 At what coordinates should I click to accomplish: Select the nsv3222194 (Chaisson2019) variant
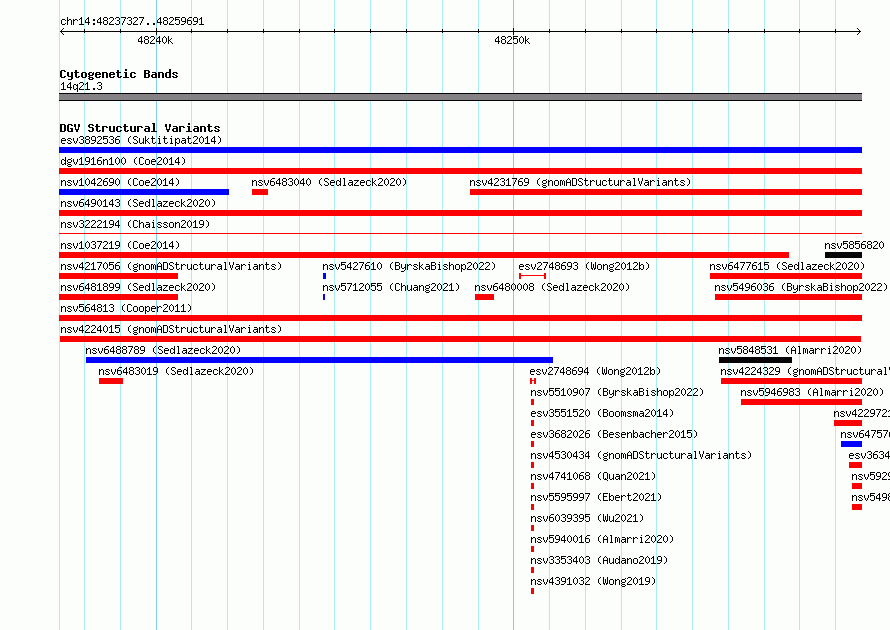(135, 224)
